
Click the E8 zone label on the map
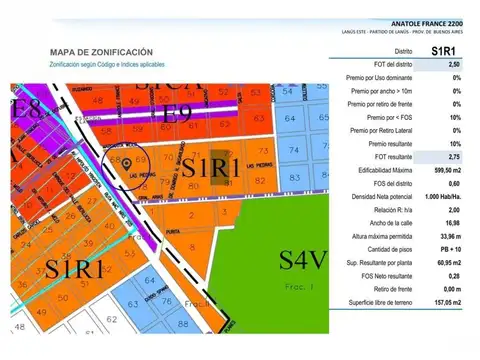26,108
